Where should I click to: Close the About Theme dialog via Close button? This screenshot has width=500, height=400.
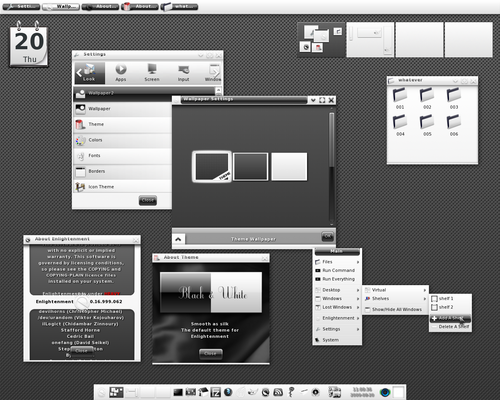(x=210, y=354)
